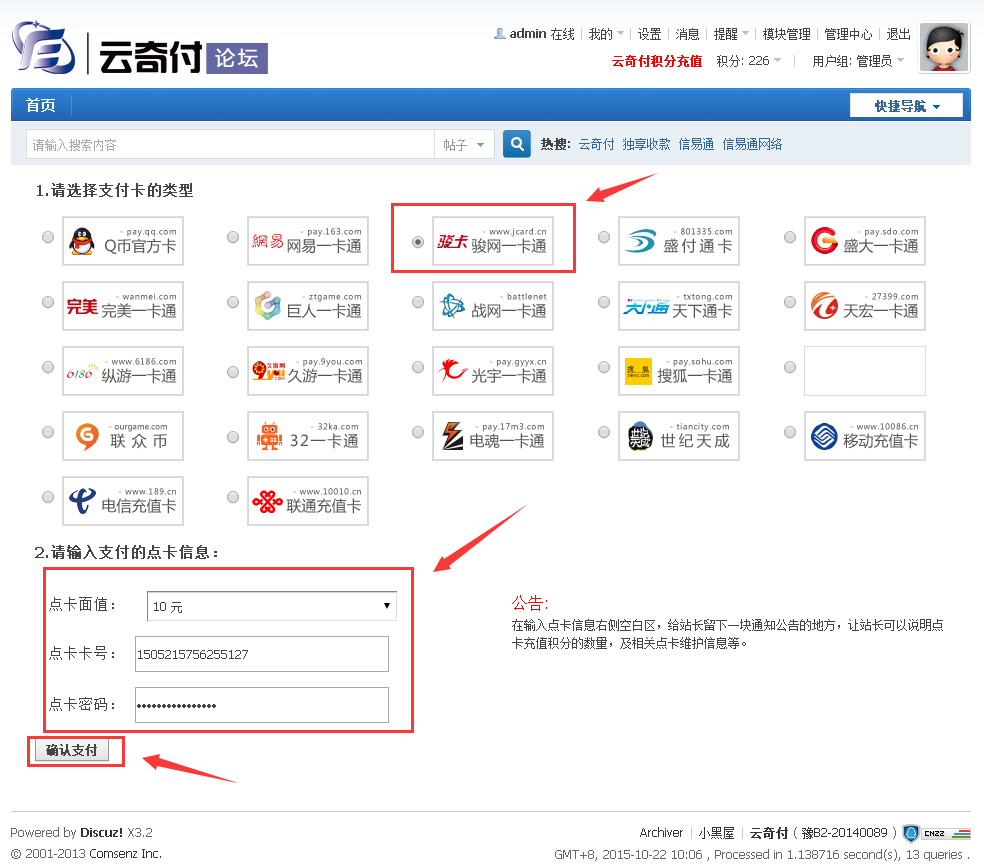This screenshot has height=867, width=984.
Task: Expand the 提醒 menu
Action: [730, 34]
